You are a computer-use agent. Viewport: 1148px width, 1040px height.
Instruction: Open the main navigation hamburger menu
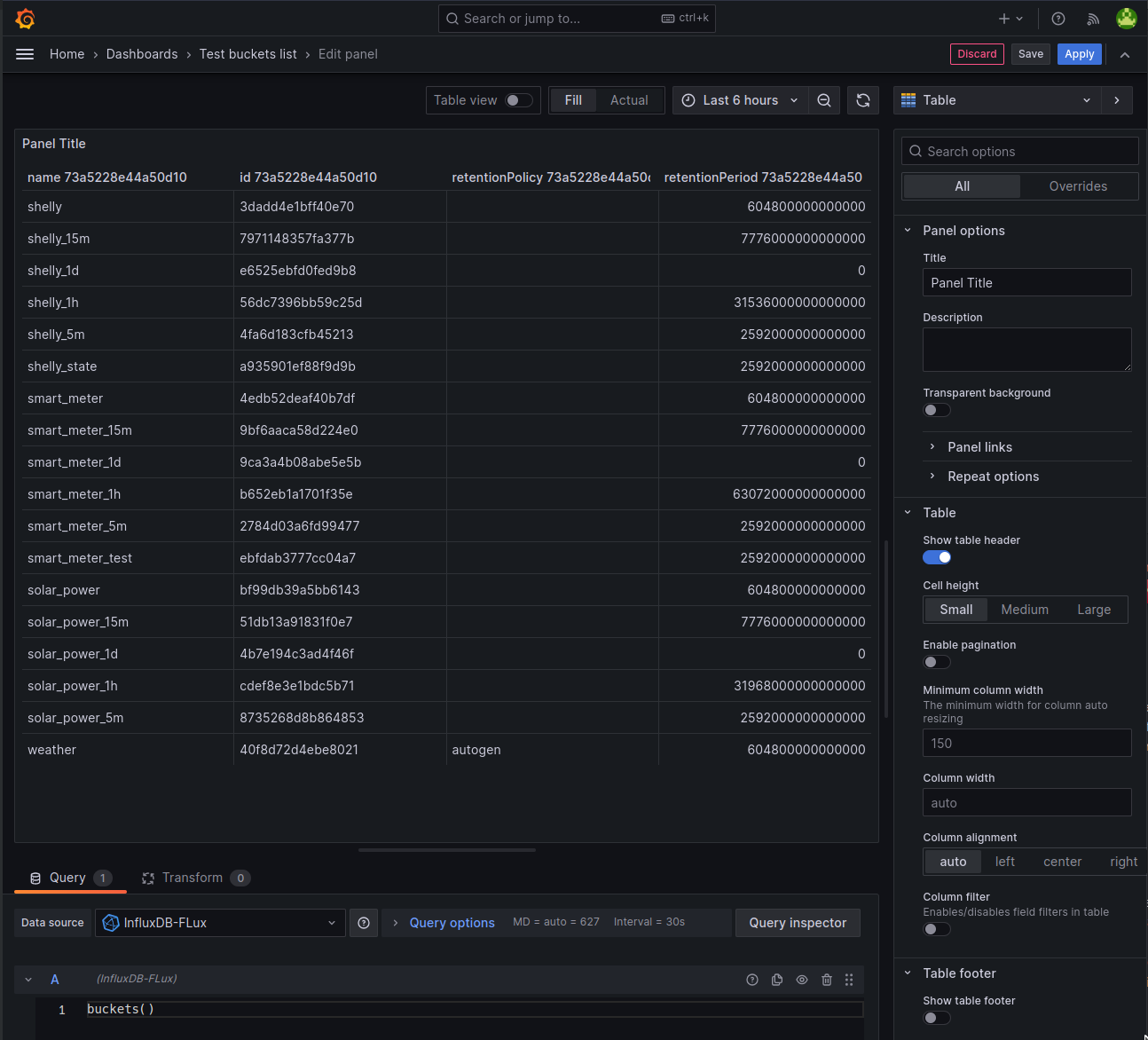[25, 54]
